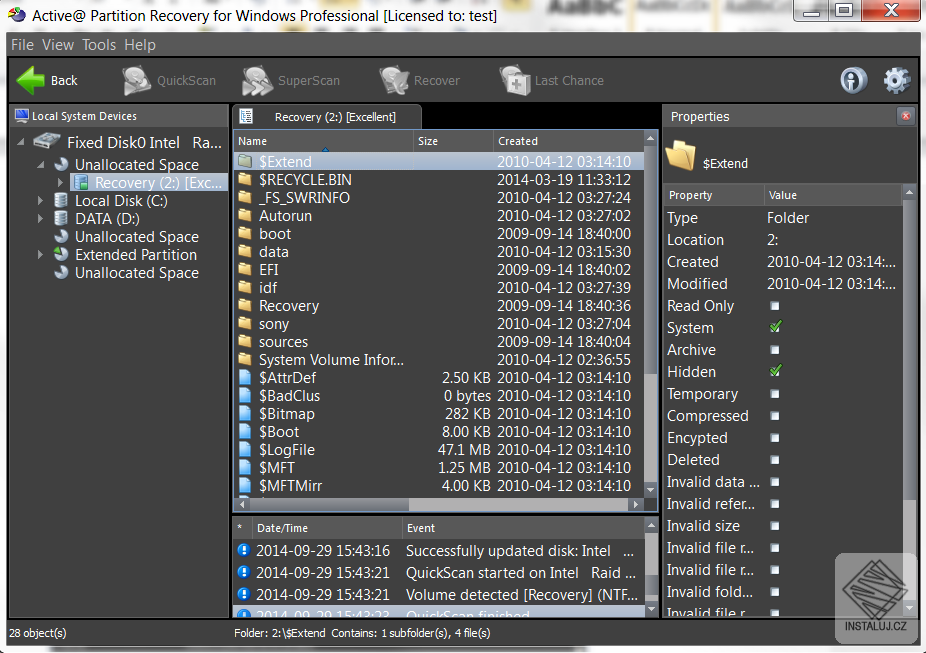The width and height of the screenshot is (926, 653).
Task: Toggle the Archive checkbox
Action: [x=775, y=350]
